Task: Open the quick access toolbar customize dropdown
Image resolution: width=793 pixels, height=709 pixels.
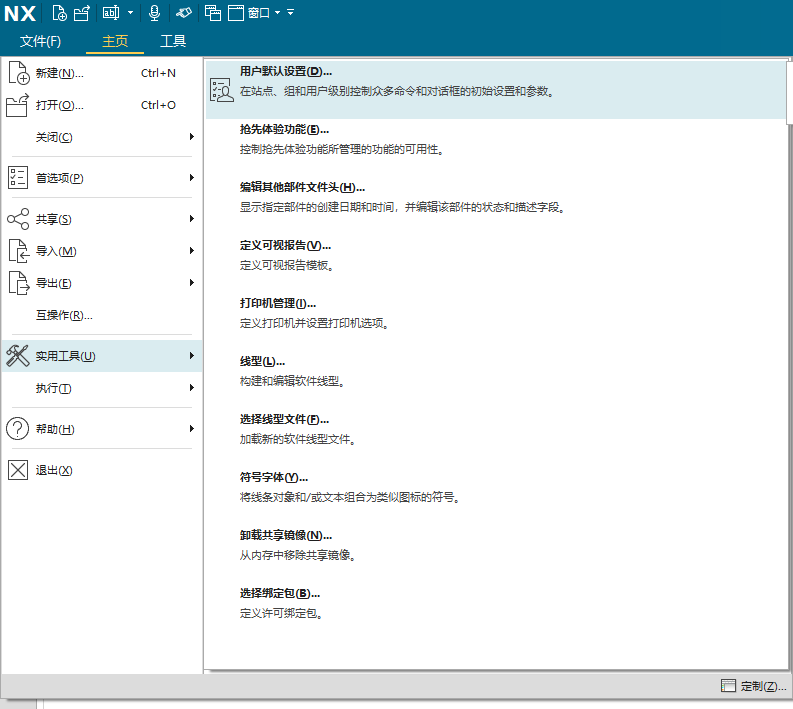Action: (290, 13)
